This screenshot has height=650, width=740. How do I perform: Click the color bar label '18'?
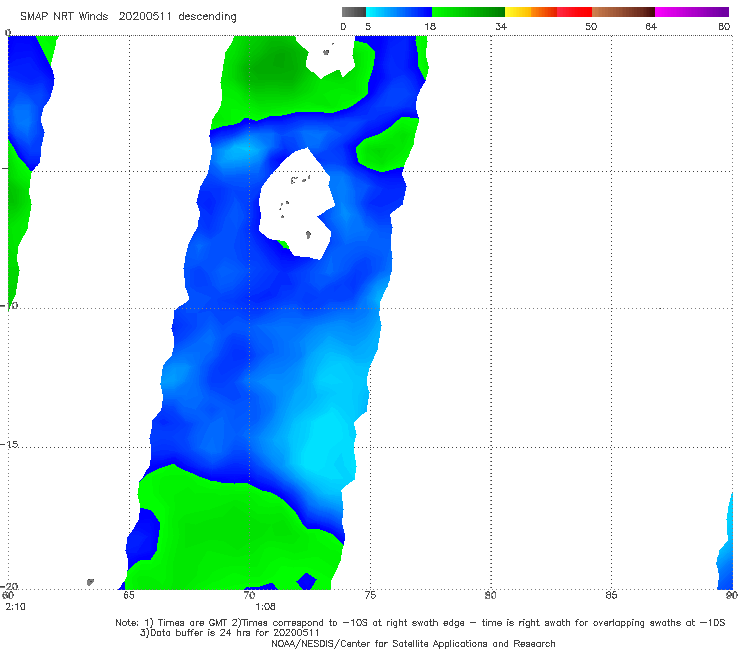point(430,27)
